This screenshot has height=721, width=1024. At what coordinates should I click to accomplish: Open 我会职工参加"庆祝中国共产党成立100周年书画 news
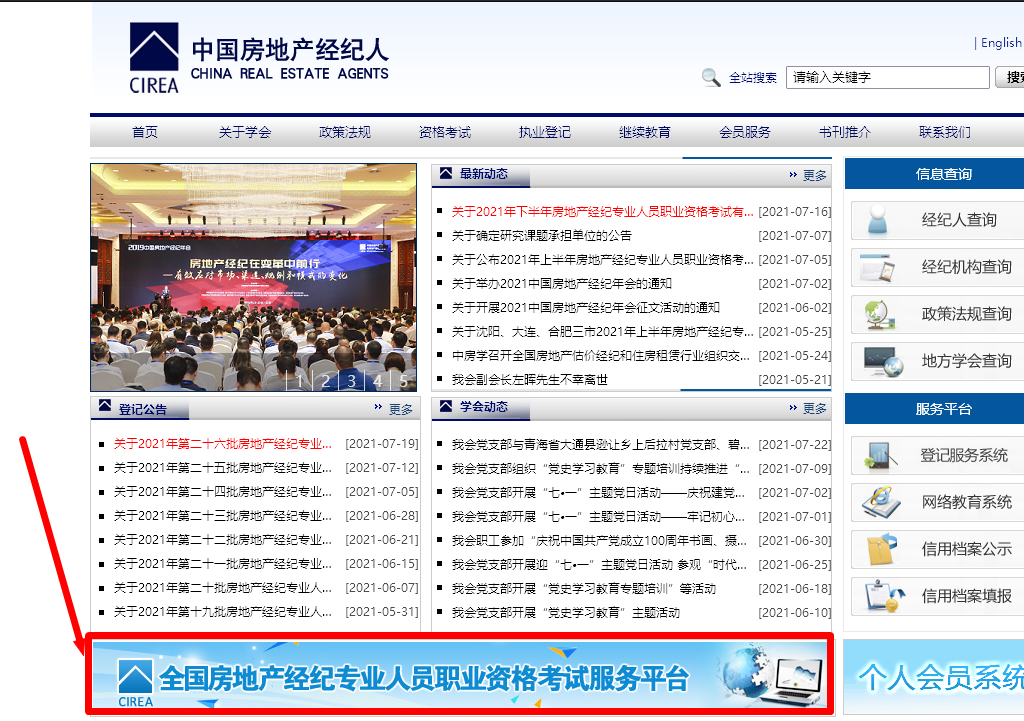(600, 541)
